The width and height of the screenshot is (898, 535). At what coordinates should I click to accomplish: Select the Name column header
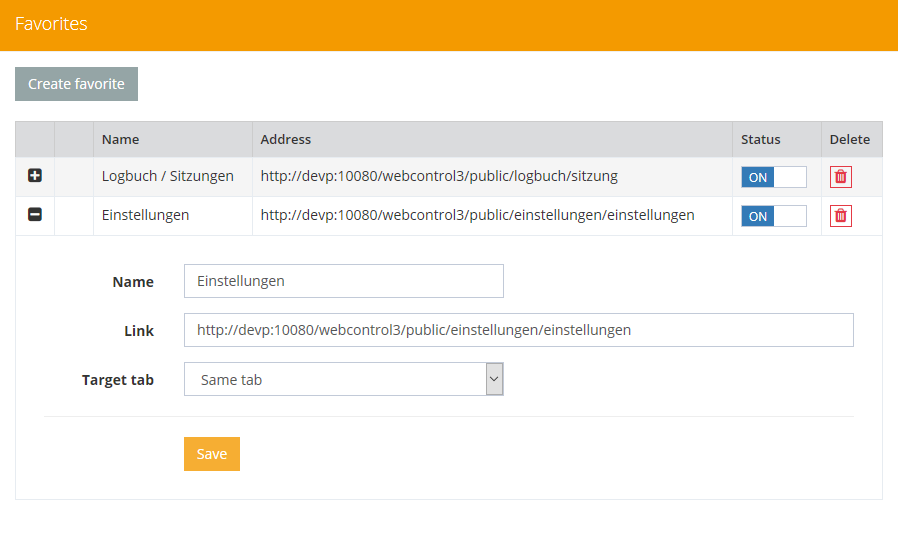[121, 139]
